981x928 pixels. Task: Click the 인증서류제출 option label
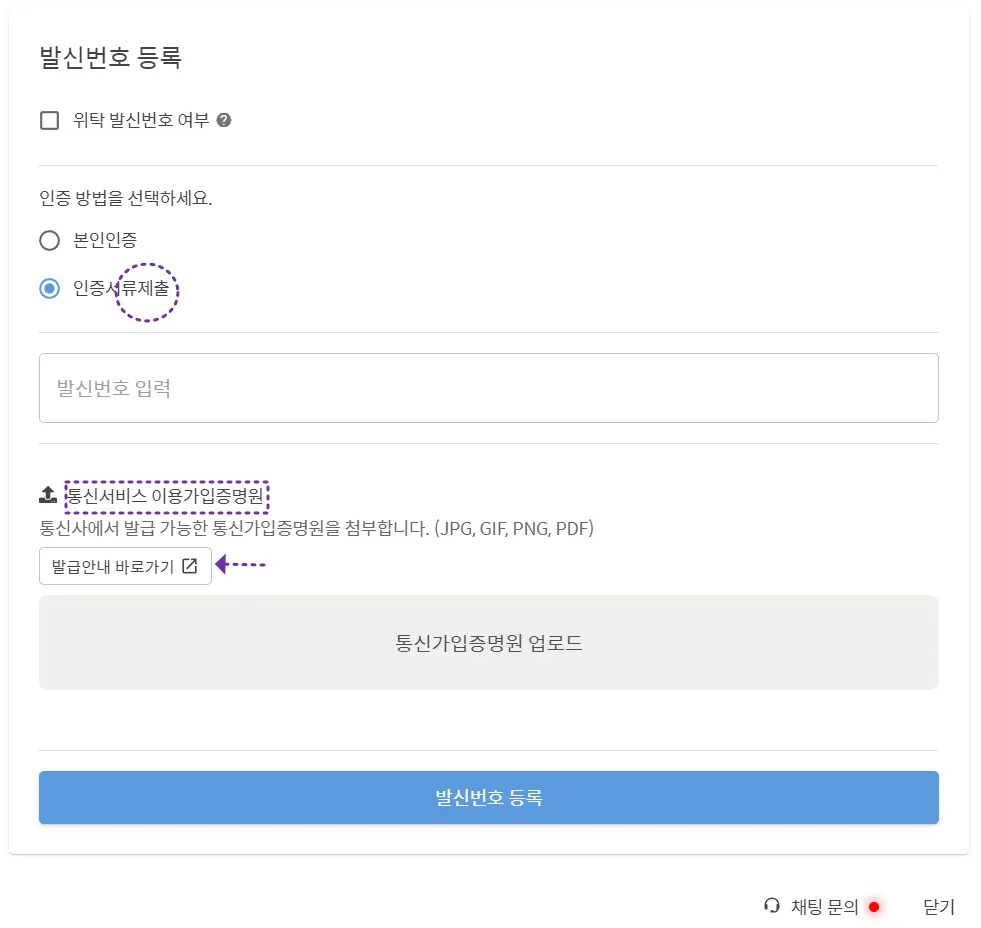click(x=121, y=289)
